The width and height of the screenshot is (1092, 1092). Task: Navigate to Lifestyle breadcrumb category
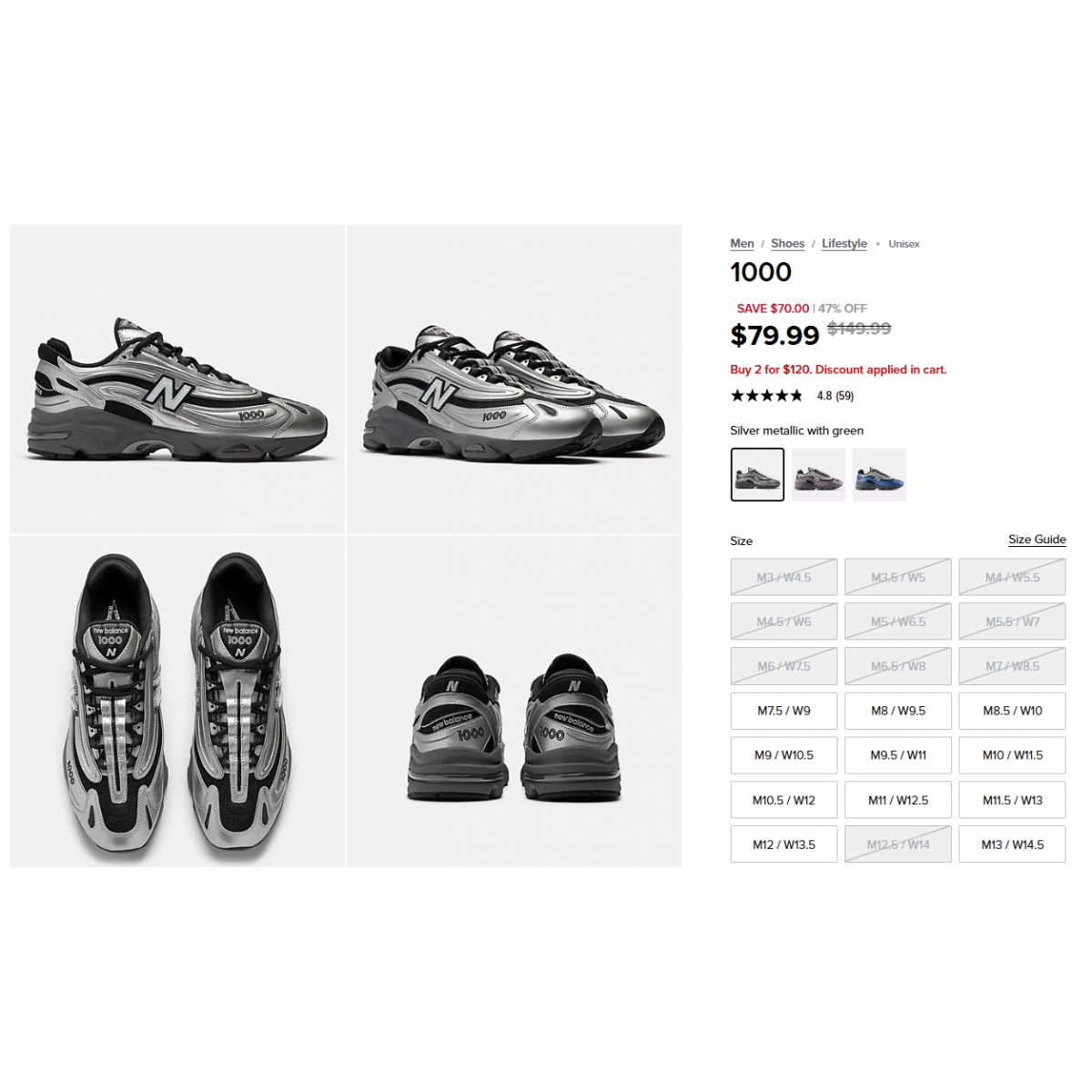pyautogui.click(x=844, y=244)
